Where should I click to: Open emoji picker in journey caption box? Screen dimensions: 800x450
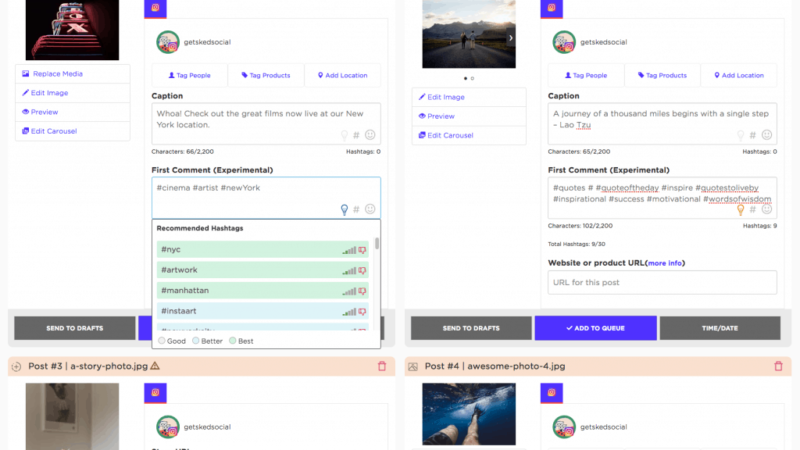click(767, 135)
